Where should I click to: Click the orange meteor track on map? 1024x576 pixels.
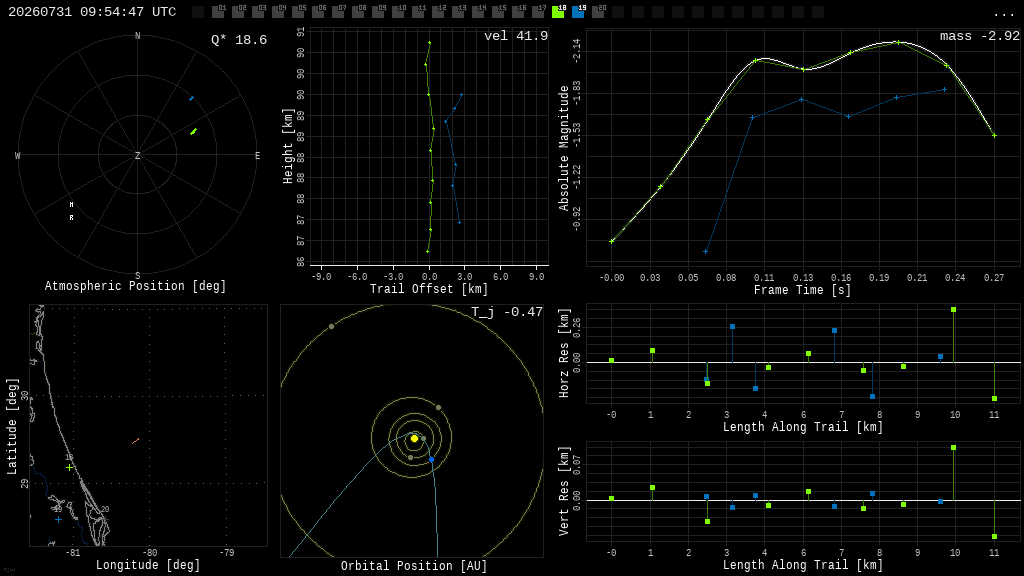tap(135, 442)
